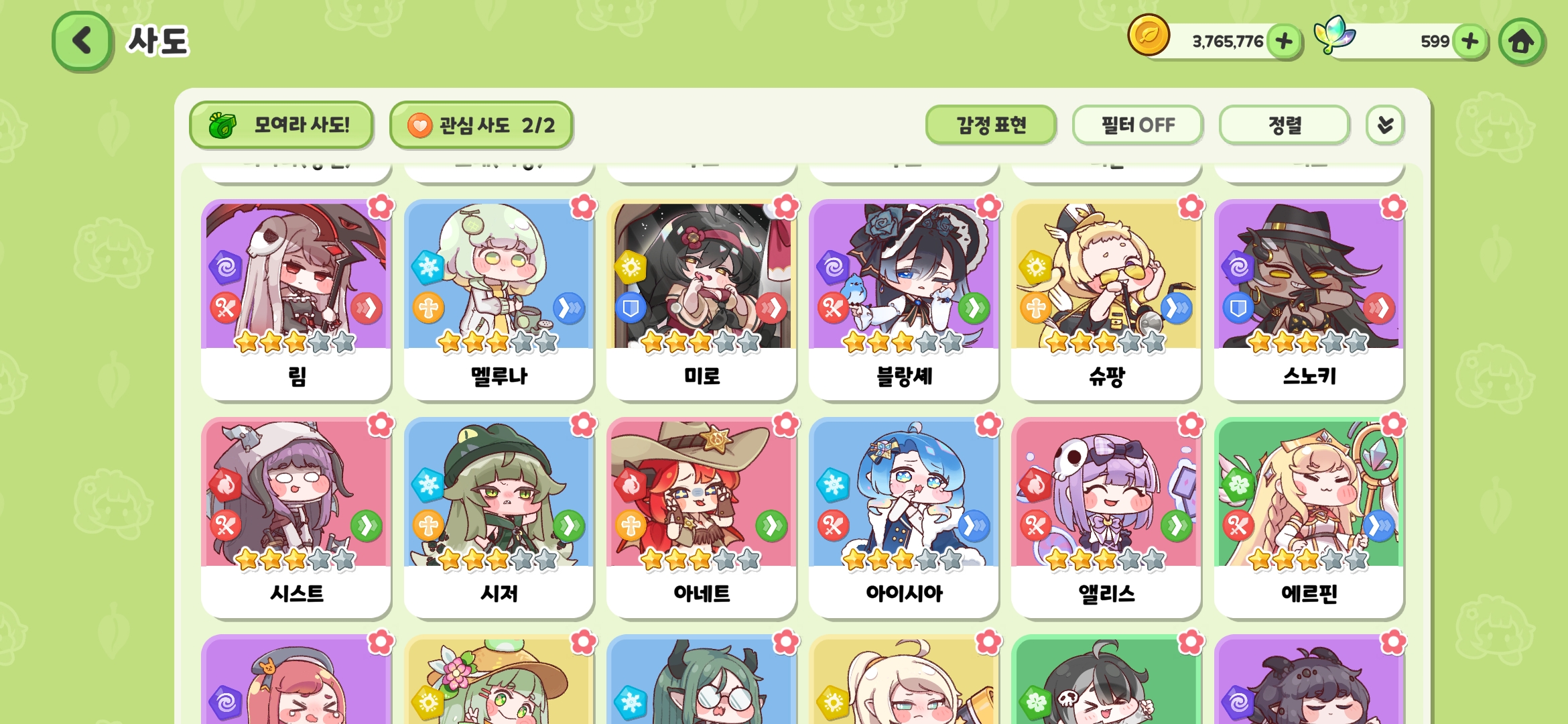
Task: Select the 블랑셰 character card
Action: point(903,300)
